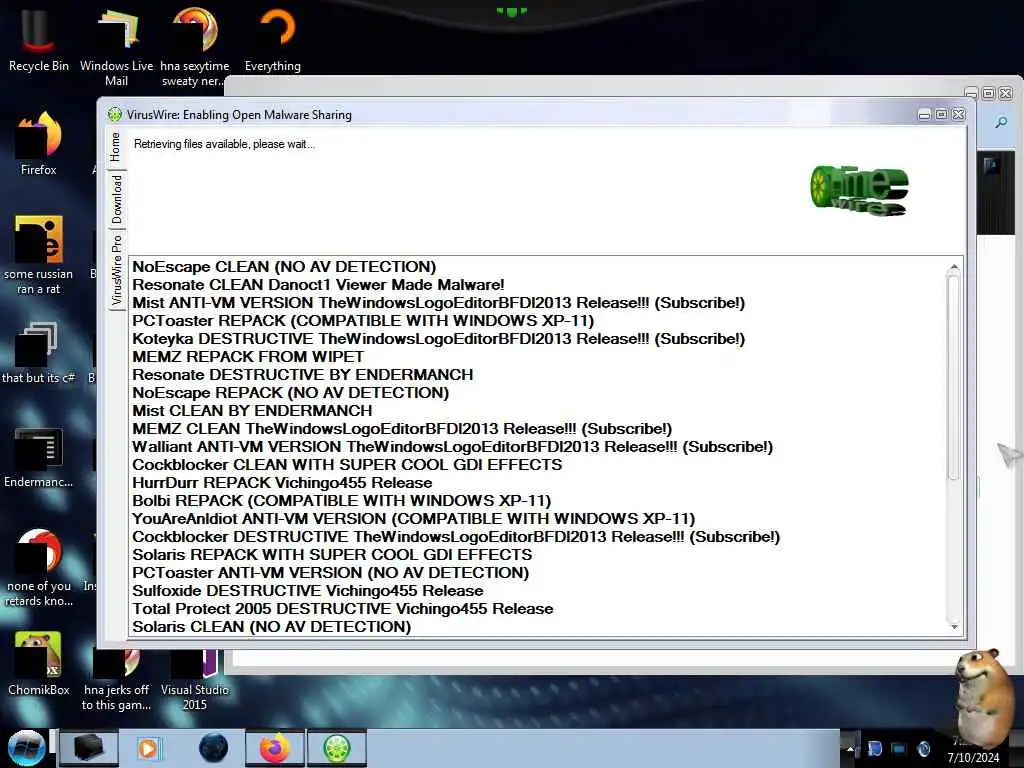
Task: Switch to the Home tab
Action: click(116, 147)
